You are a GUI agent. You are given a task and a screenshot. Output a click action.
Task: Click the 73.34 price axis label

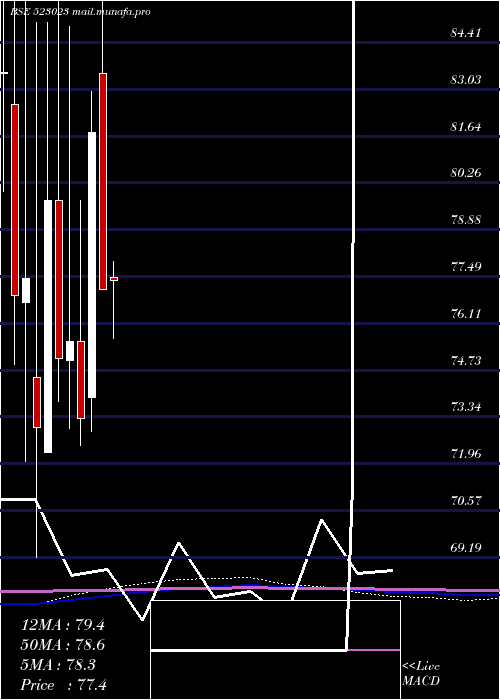pos(466,407)
